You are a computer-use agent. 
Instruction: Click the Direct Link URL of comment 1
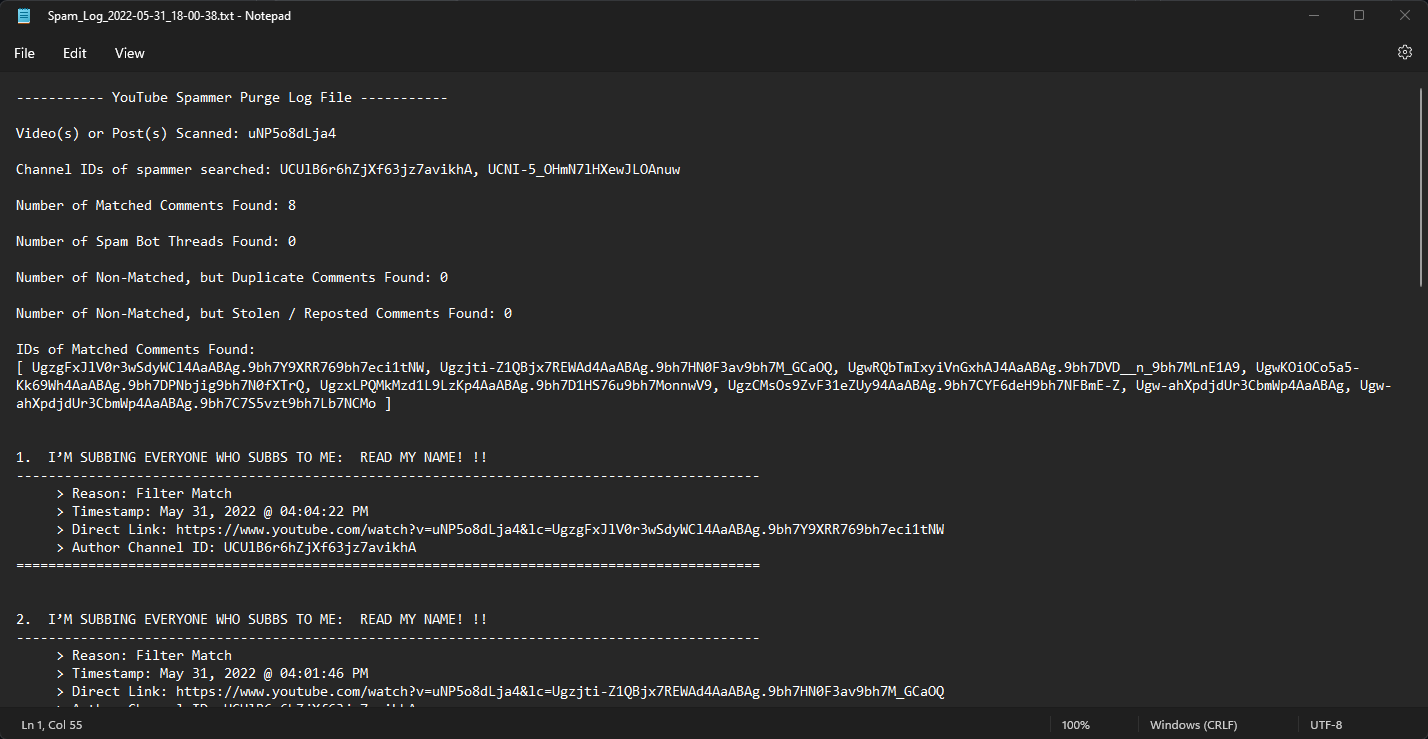(x=560, y=529)
